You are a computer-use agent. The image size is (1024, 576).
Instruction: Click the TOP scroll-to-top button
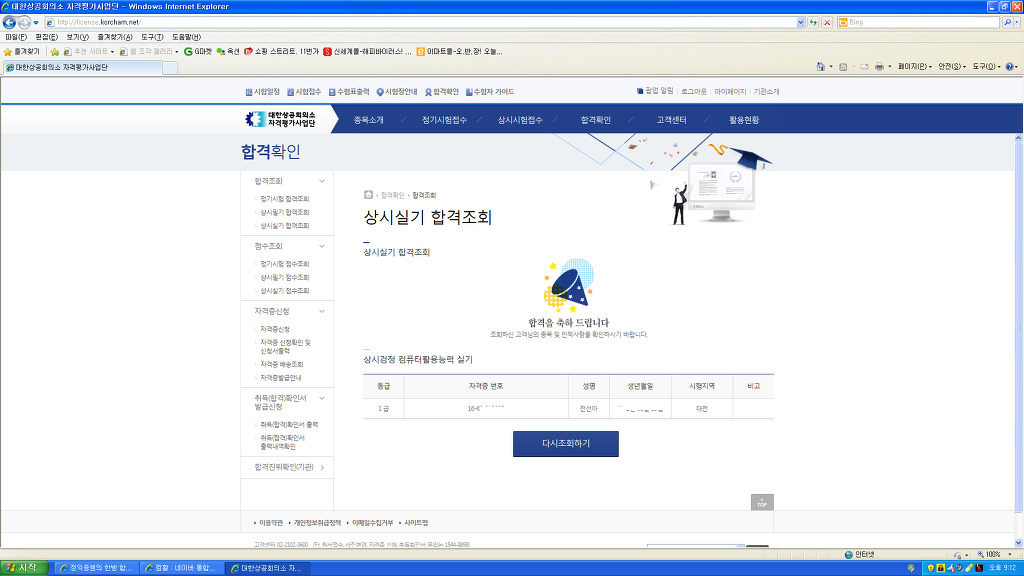[762, 502]
